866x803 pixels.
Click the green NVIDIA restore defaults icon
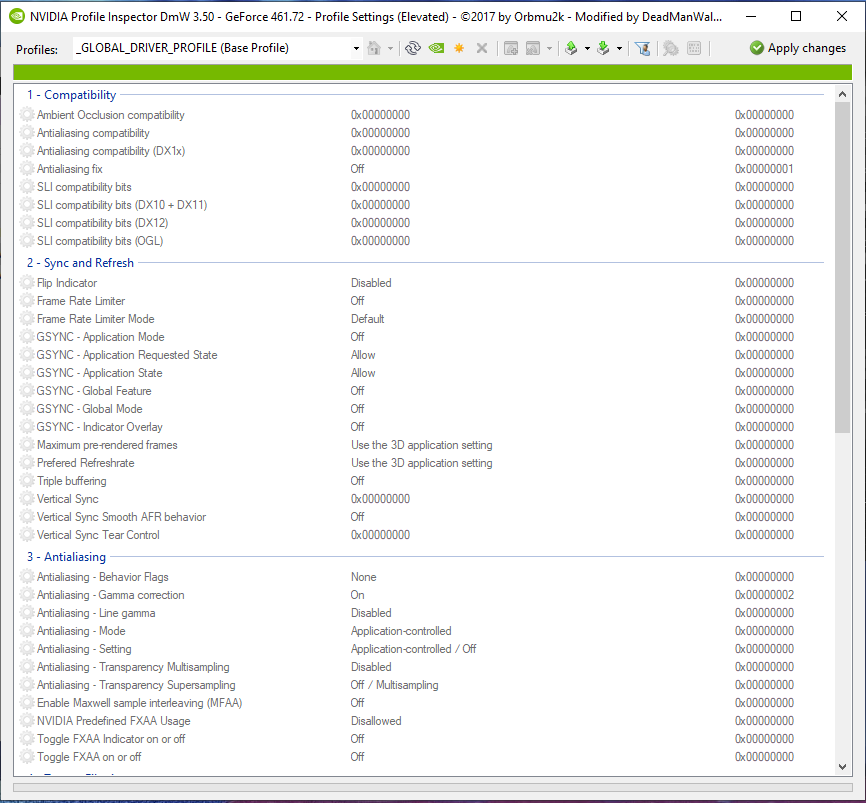[x=436, y=49]
